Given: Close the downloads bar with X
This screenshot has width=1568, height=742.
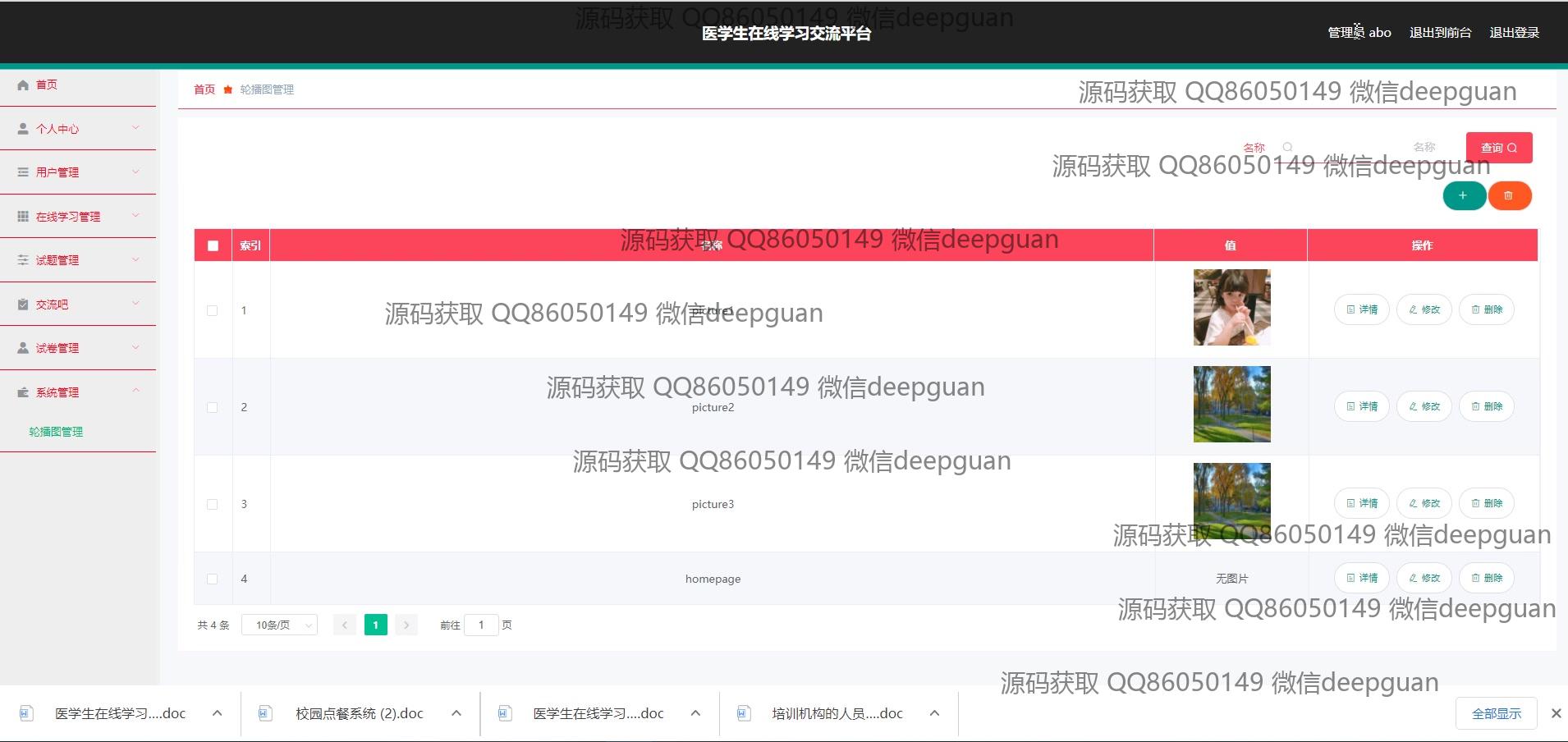Looking at the screenshot, I should [x=1556, y=713].
